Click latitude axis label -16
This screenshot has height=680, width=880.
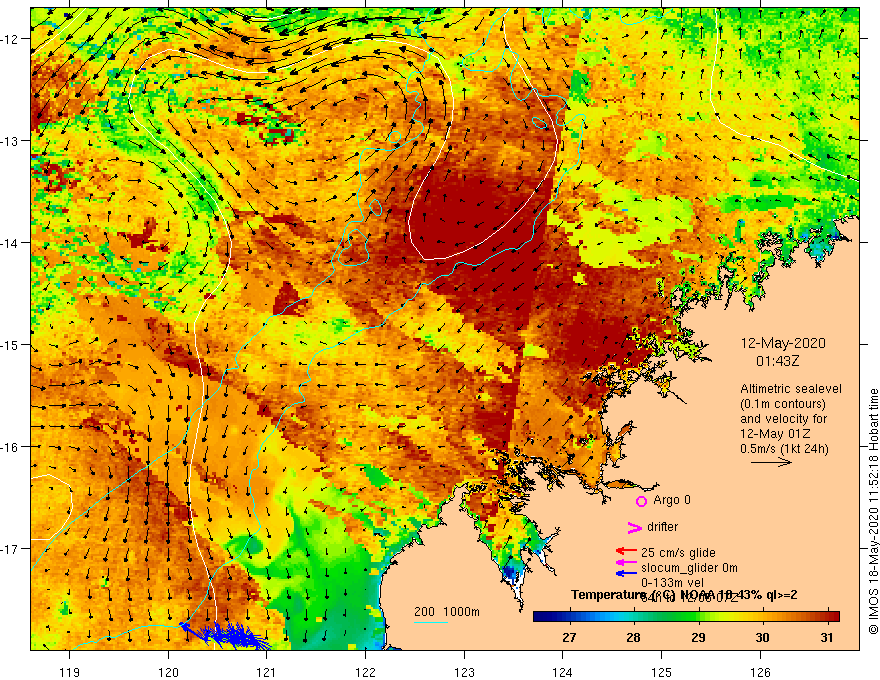[9, 447]
